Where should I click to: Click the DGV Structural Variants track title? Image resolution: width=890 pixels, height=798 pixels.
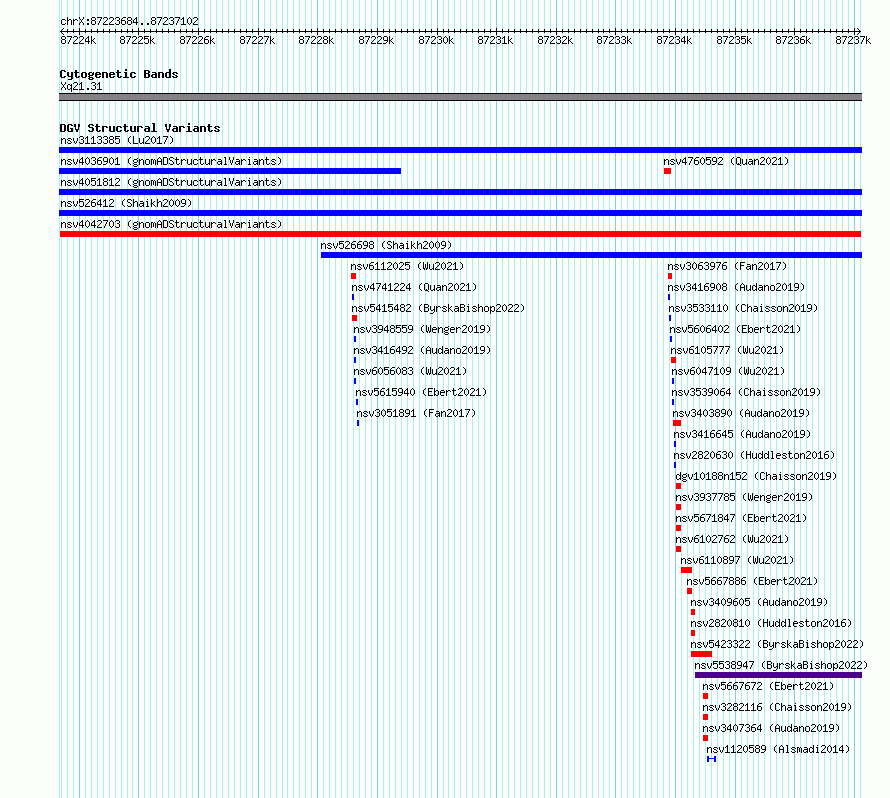tap(140, 128)
